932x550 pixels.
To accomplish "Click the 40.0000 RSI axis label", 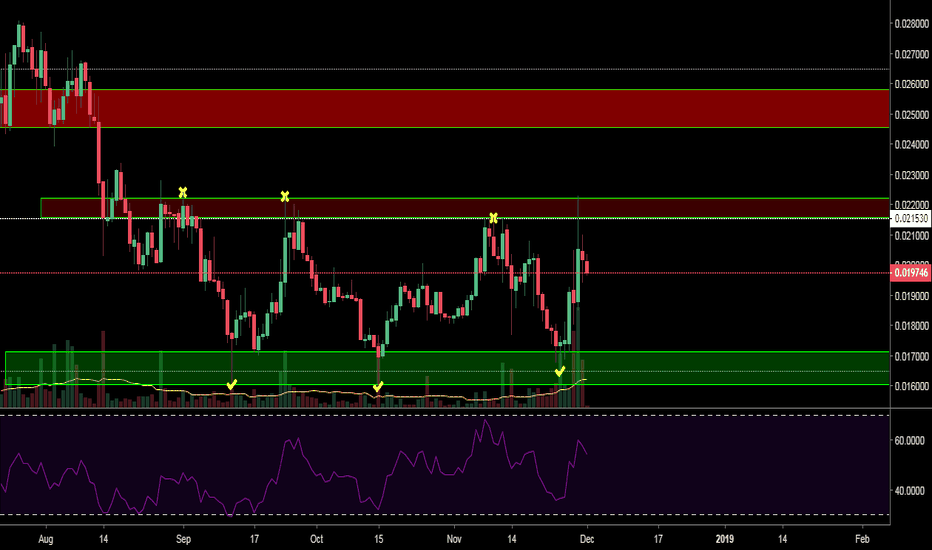I will point(909,491).
